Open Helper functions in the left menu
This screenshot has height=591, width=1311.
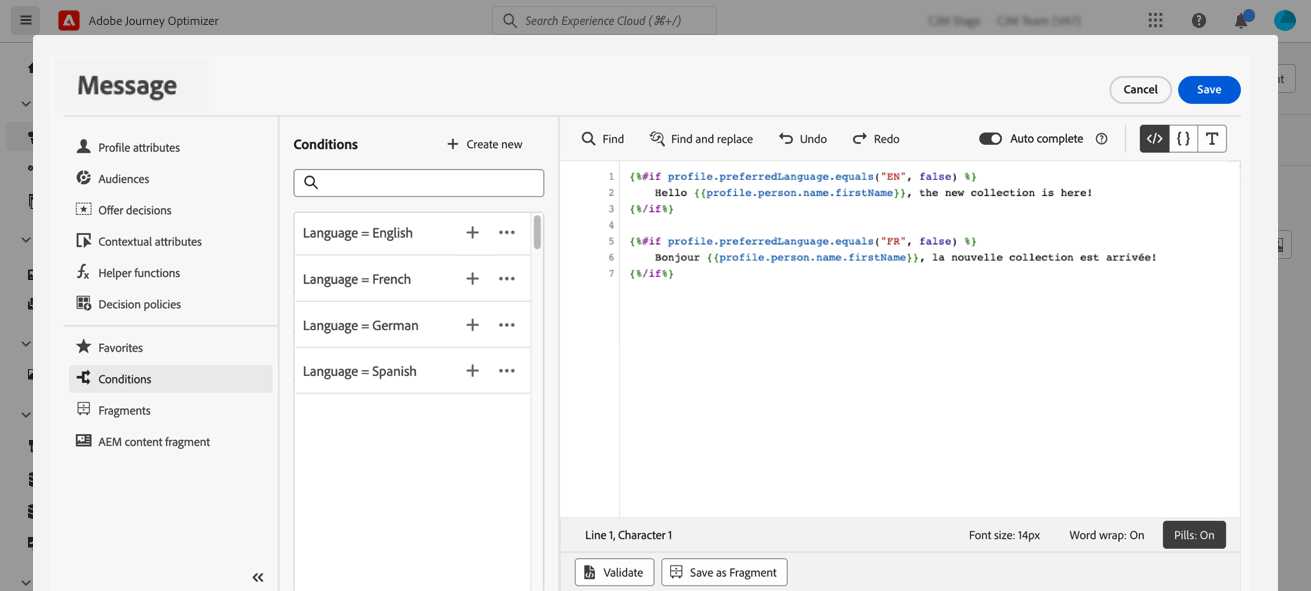click(x=138, y=273)
